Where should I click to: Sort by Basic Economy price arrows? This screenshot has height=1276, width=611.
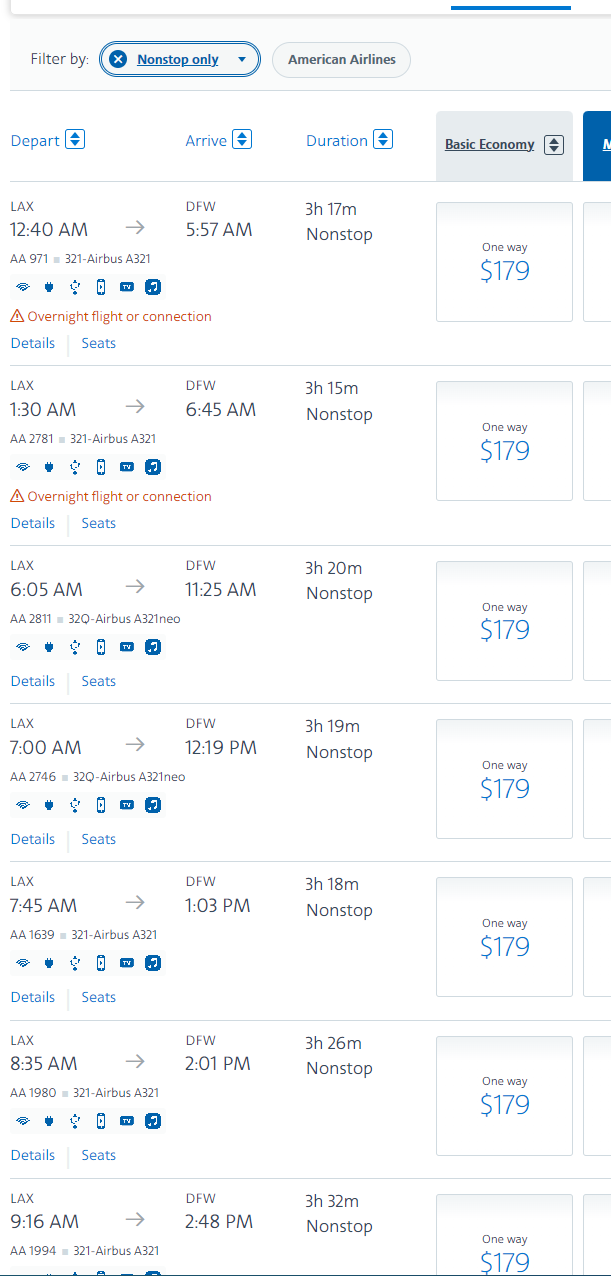(x=554, y=145)
